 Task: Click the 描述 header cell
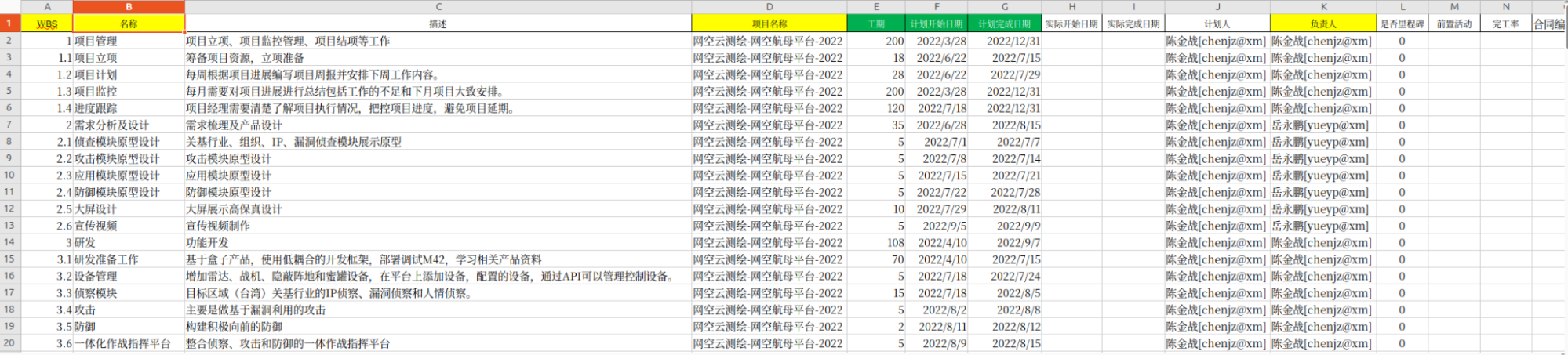pos(438,24)
